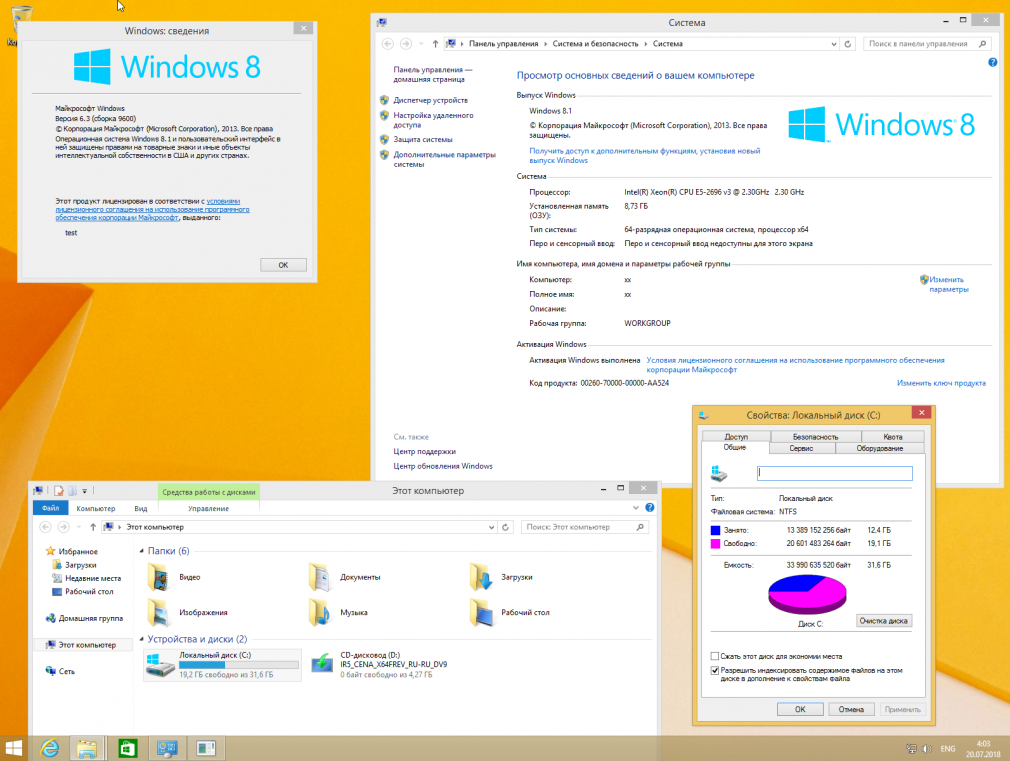This screenshot has width=1010, height=761.
Task: Click the Изменить ключ продукта link
Action: [x=941, y=383]
